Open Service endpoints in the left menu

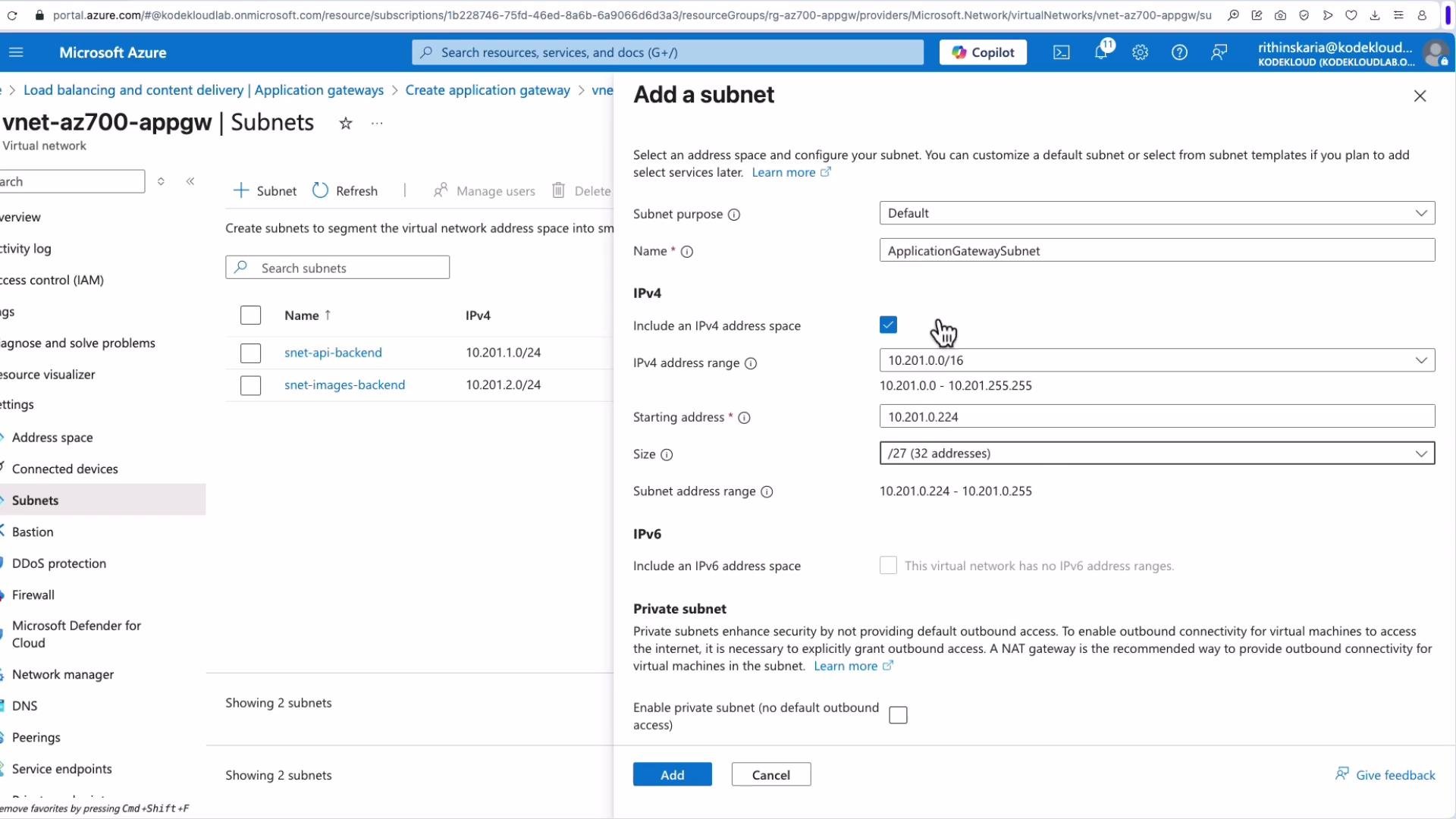[62, 769]
